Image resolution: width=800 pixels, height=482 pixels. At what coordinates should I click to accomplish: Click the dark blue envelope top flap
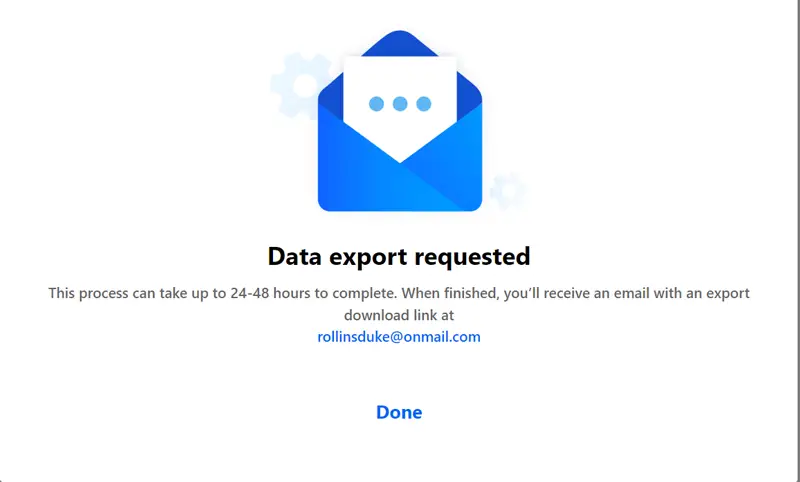(x=399, y=43)
